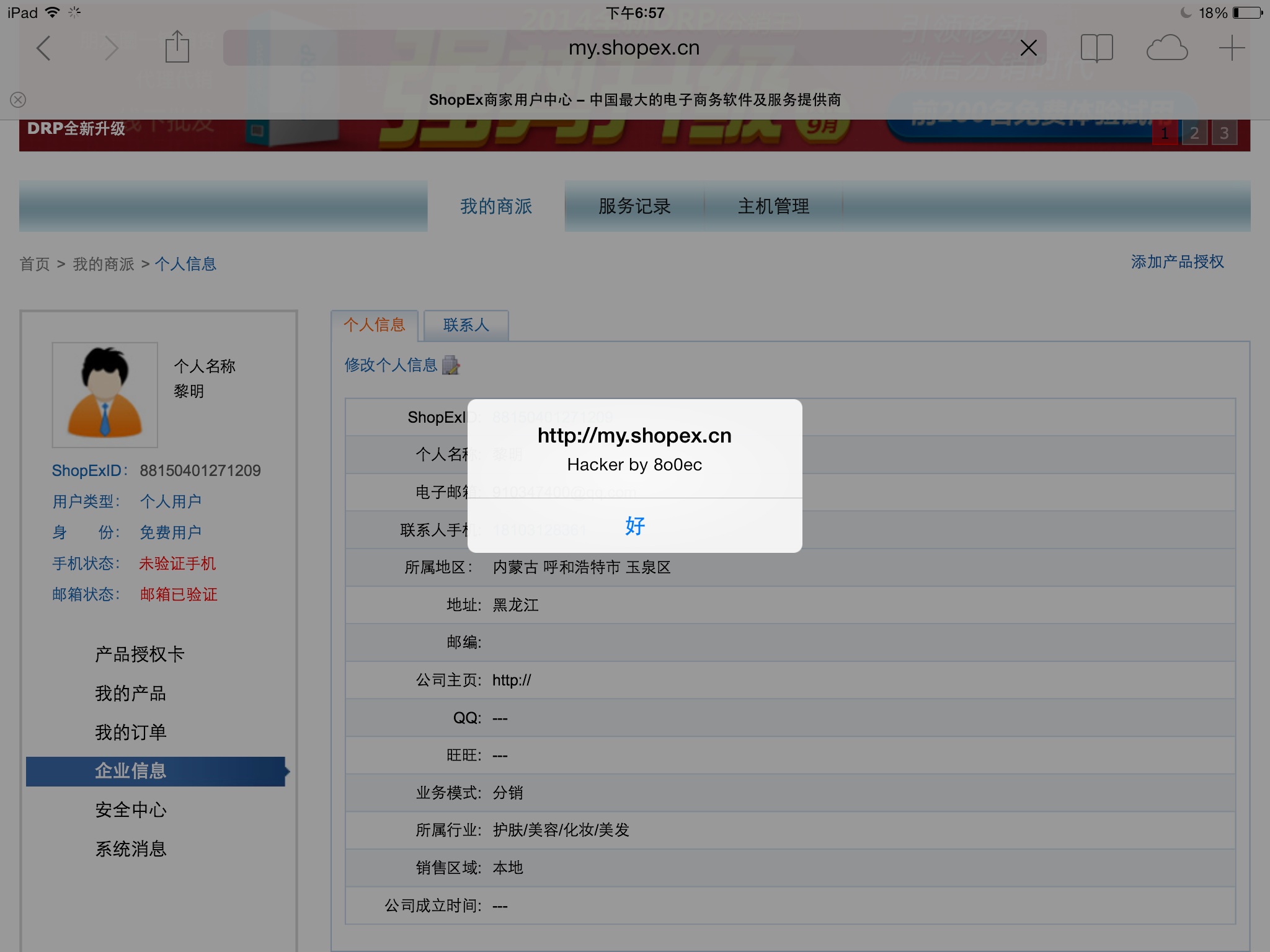Screen dimensions: 1270x952
Task: Open 我的订单 in the sidebar
Action: pyautogui.click(x=131, y=732)
